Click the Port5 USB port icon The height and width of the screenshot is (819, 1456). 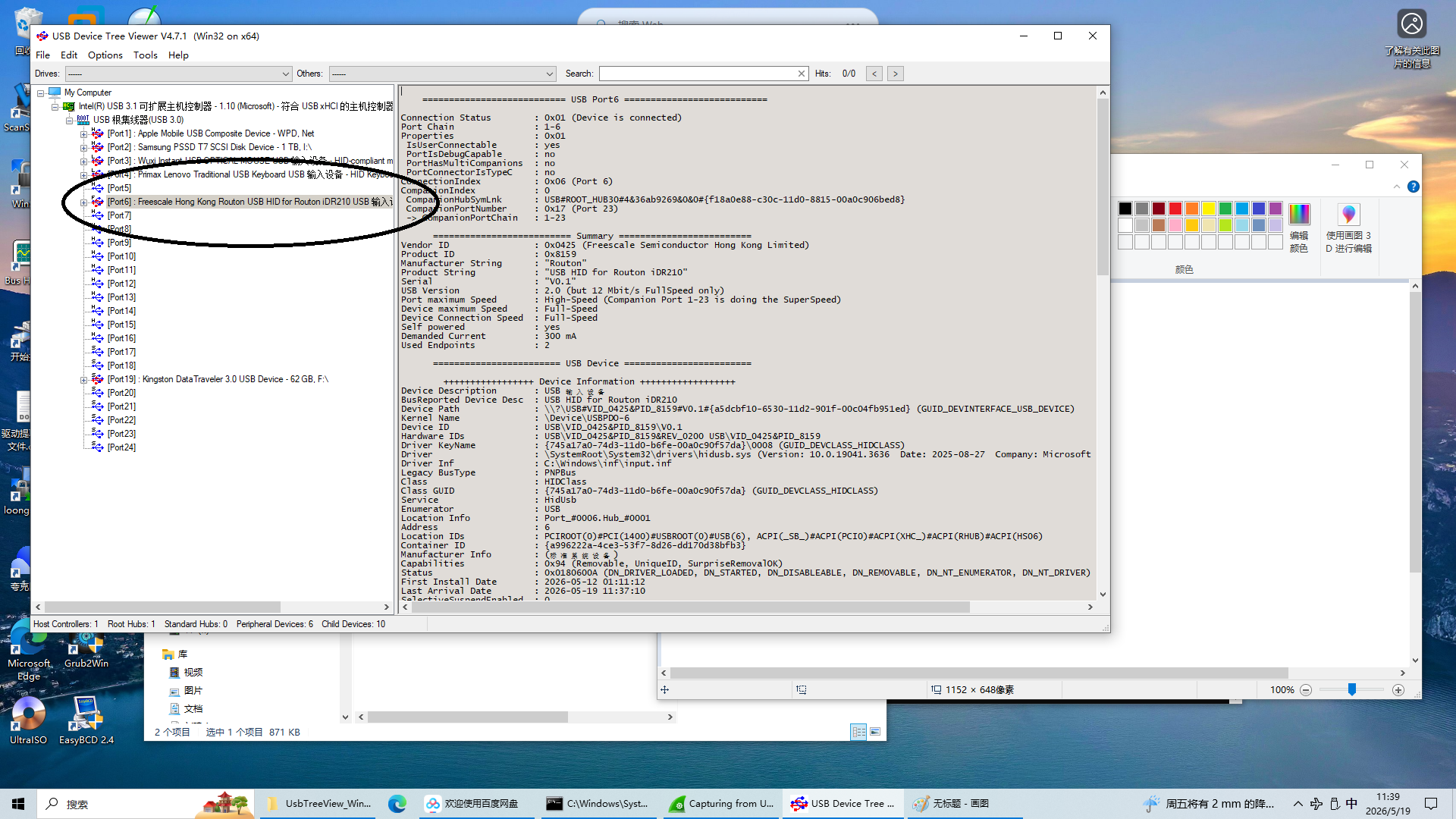[x=98, y=188]
